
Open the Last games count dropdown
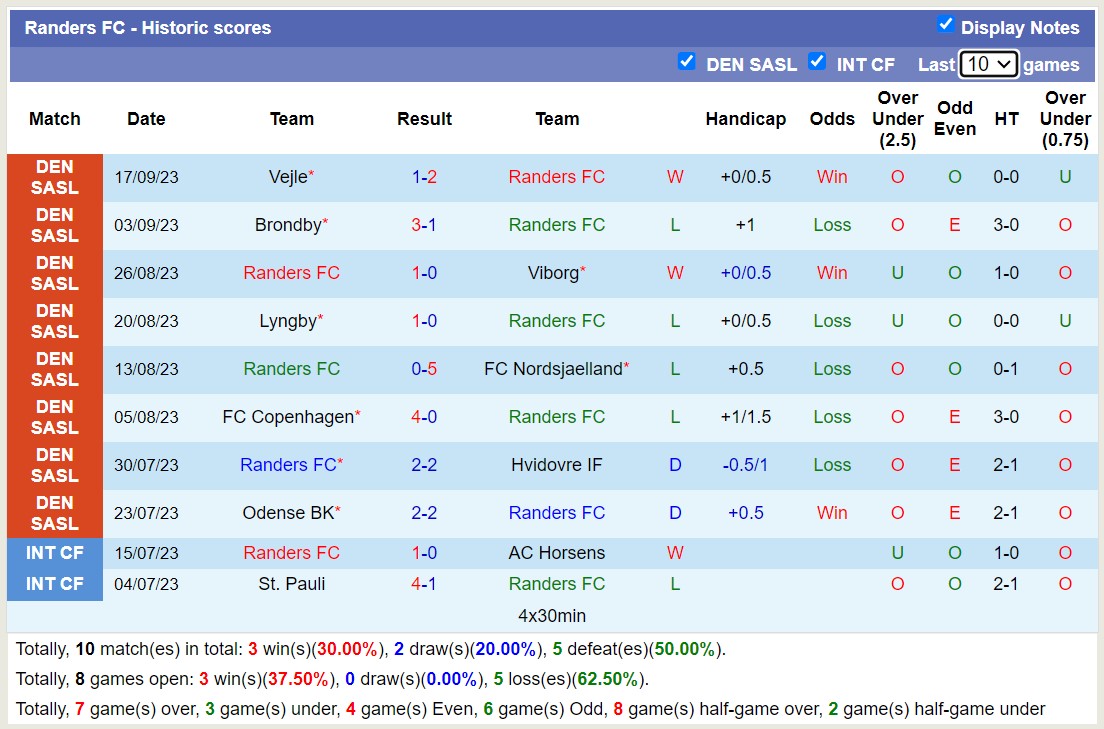988,64
